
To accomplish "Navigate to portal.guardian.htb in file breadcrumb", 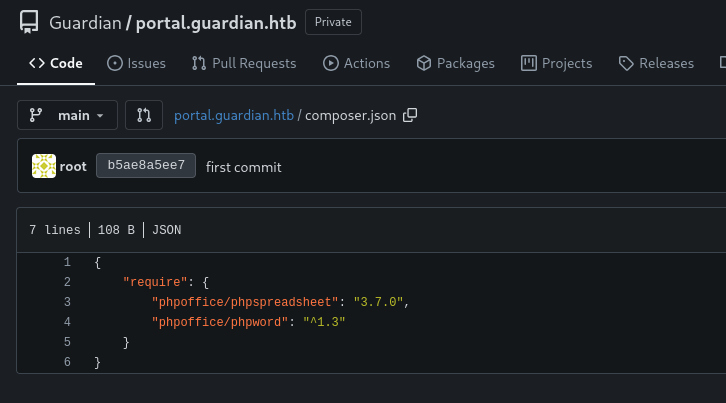I will [234, 115].
